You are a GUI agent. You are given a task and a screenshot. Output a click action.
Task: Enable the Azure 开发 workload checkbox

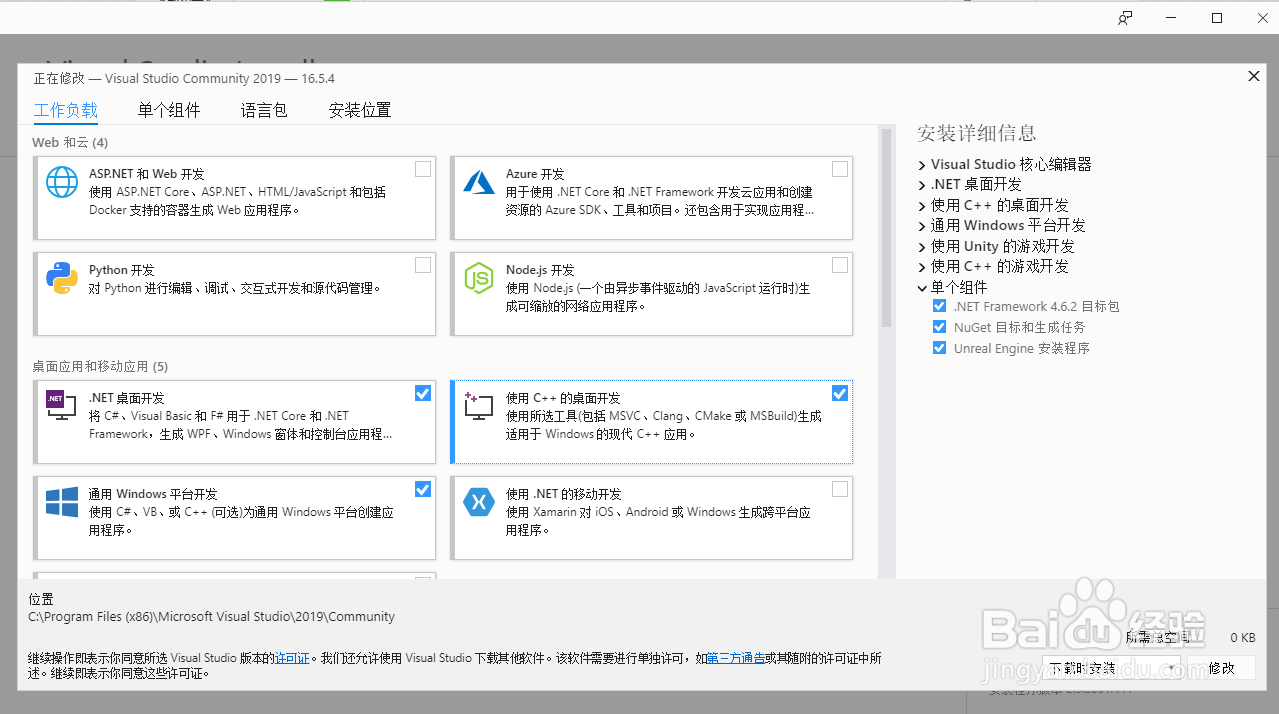[x=840, y=169]
